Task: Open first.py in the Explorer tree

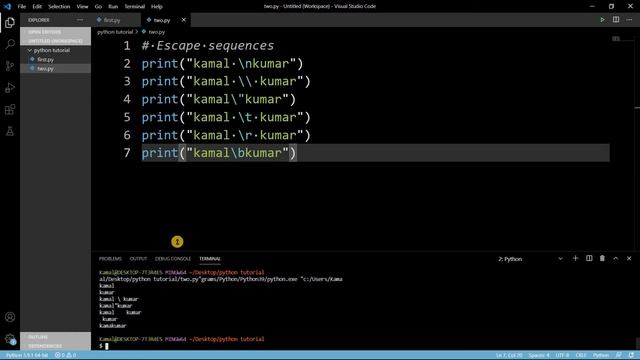Action: pos(45,60)
